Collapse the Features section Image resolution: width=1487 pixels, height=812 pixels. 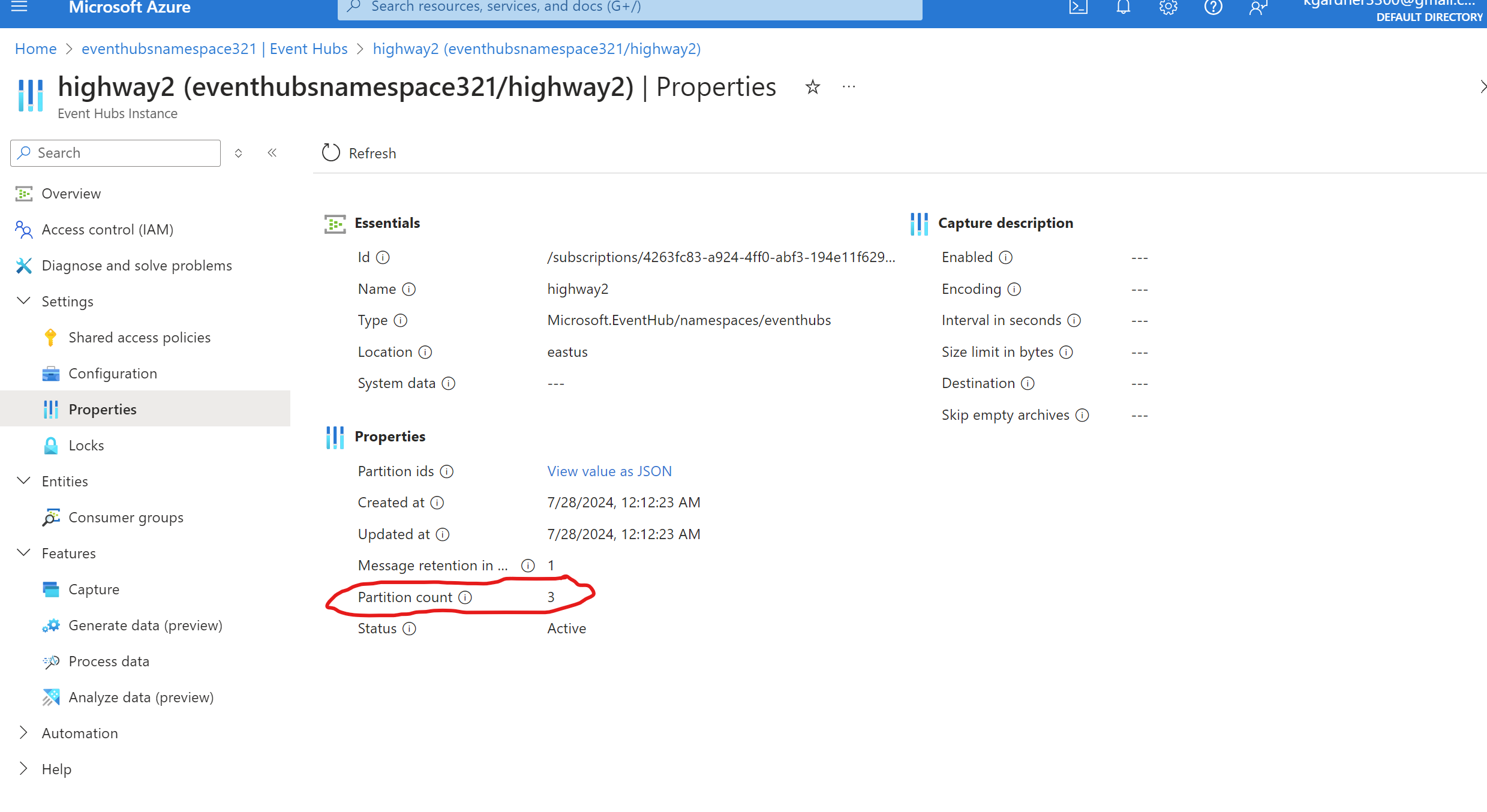pyautogui.click(x=23, y=553)
